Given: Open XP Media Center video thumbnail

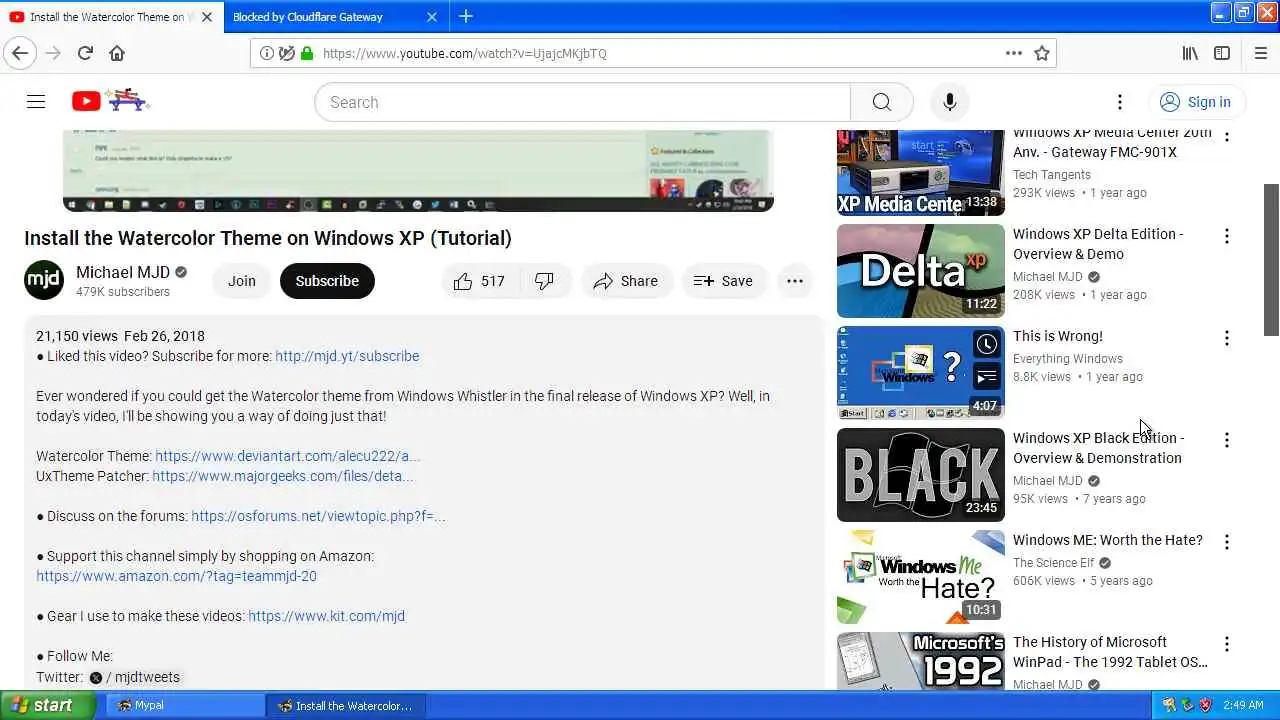Looking at the screenshot, I should click(x=921, y=173).
